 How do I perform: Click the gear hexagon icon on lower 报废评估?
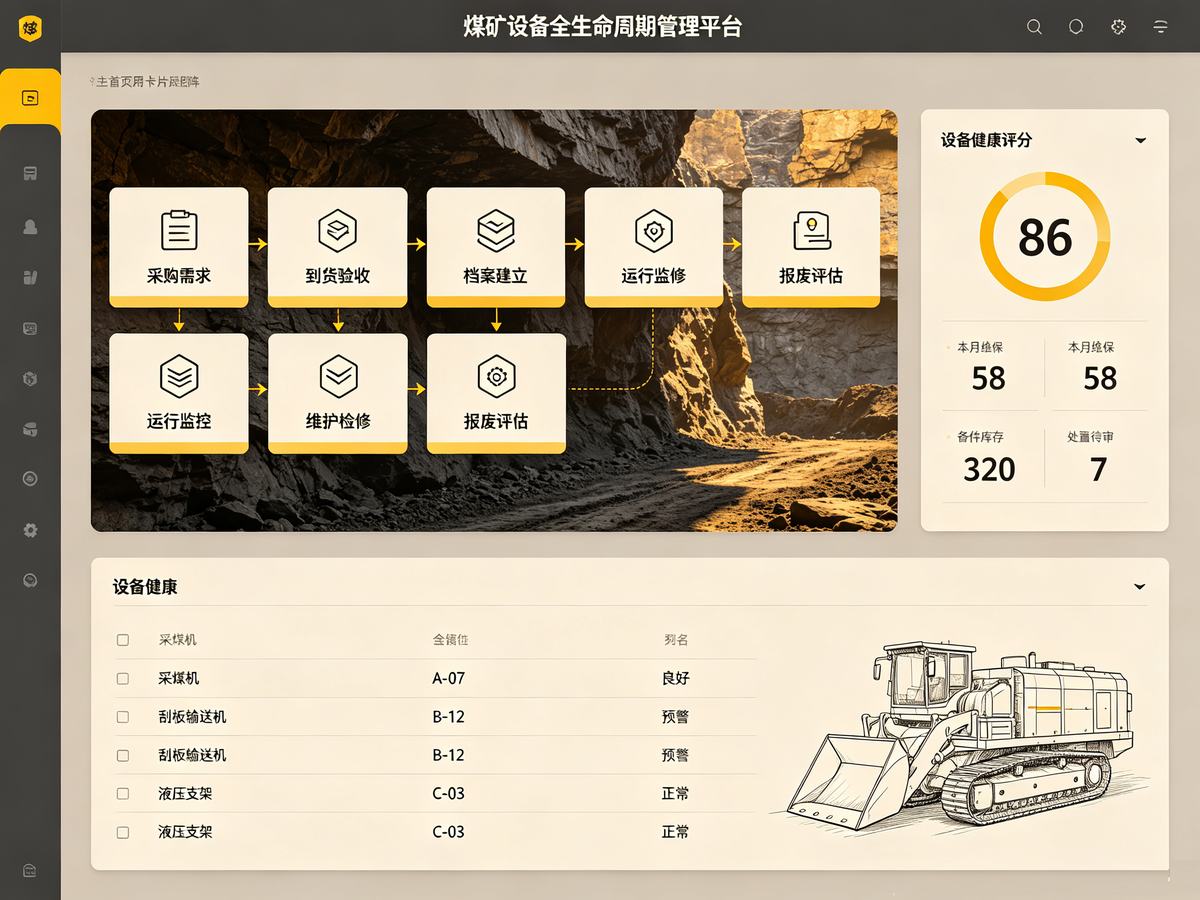pyautogui.click(x=496, y=376)
